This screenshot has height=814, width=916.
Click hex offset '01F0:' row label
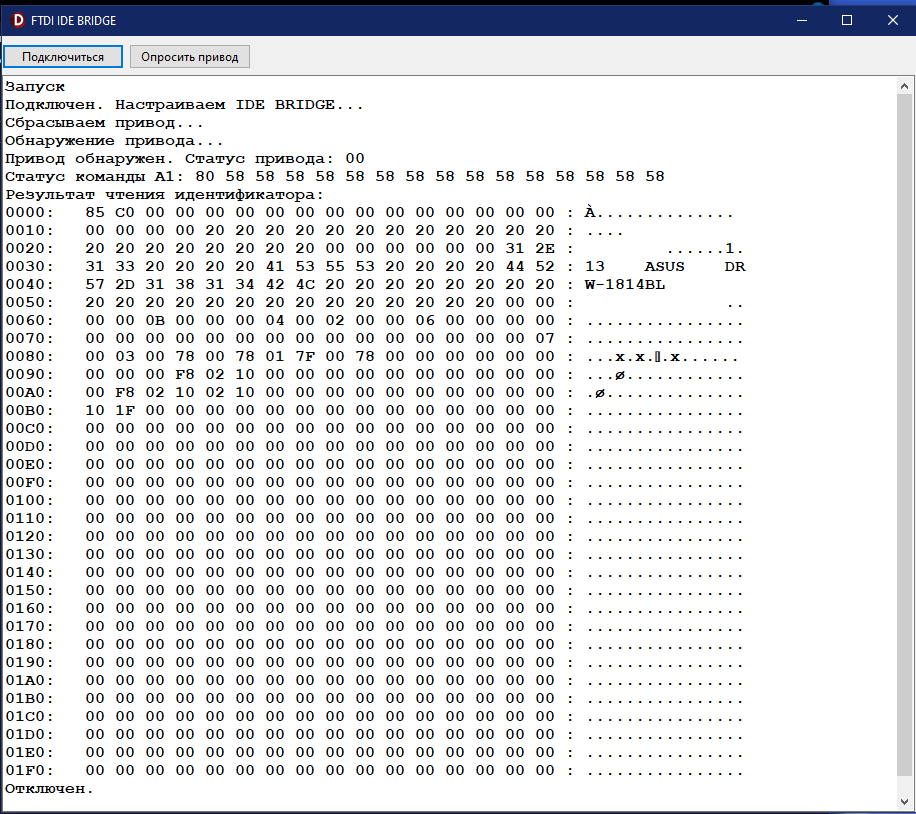[29, 771]
